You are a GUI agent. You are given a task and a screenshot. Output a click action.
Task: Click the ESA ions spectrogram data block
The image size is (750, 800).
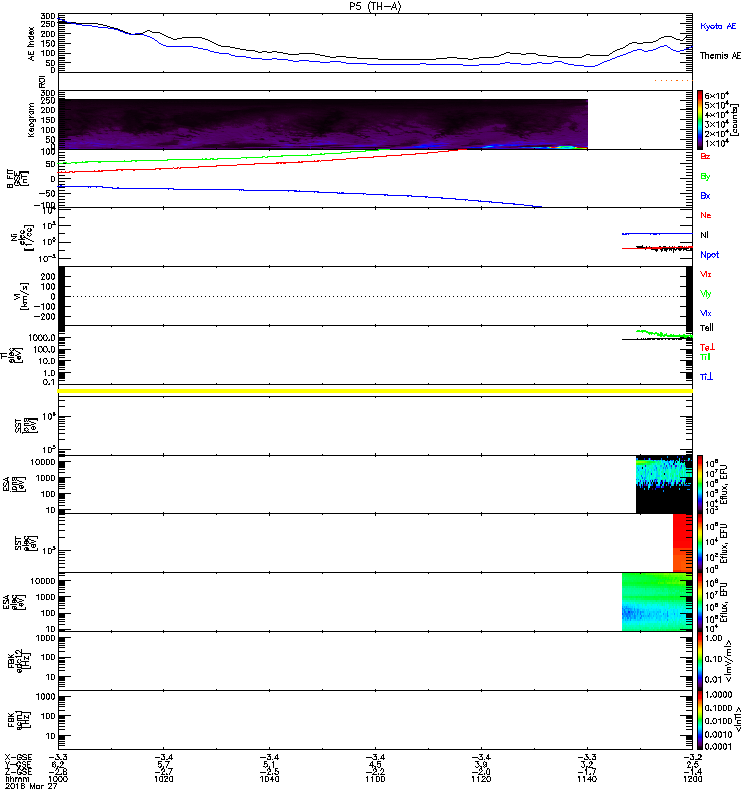point(664,484)
